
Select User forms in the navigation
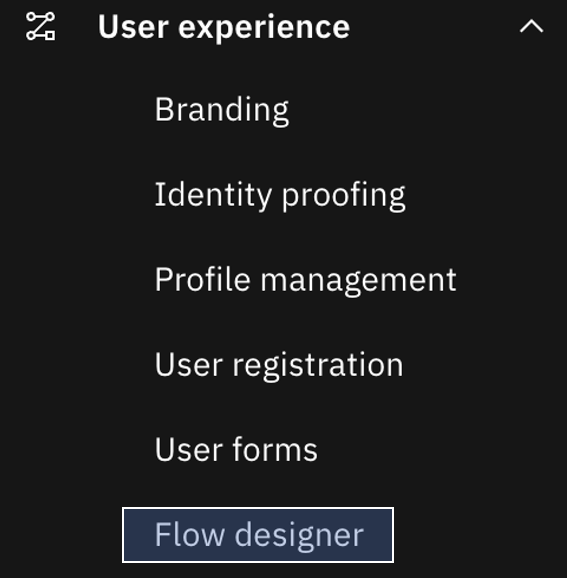(236, 449)
